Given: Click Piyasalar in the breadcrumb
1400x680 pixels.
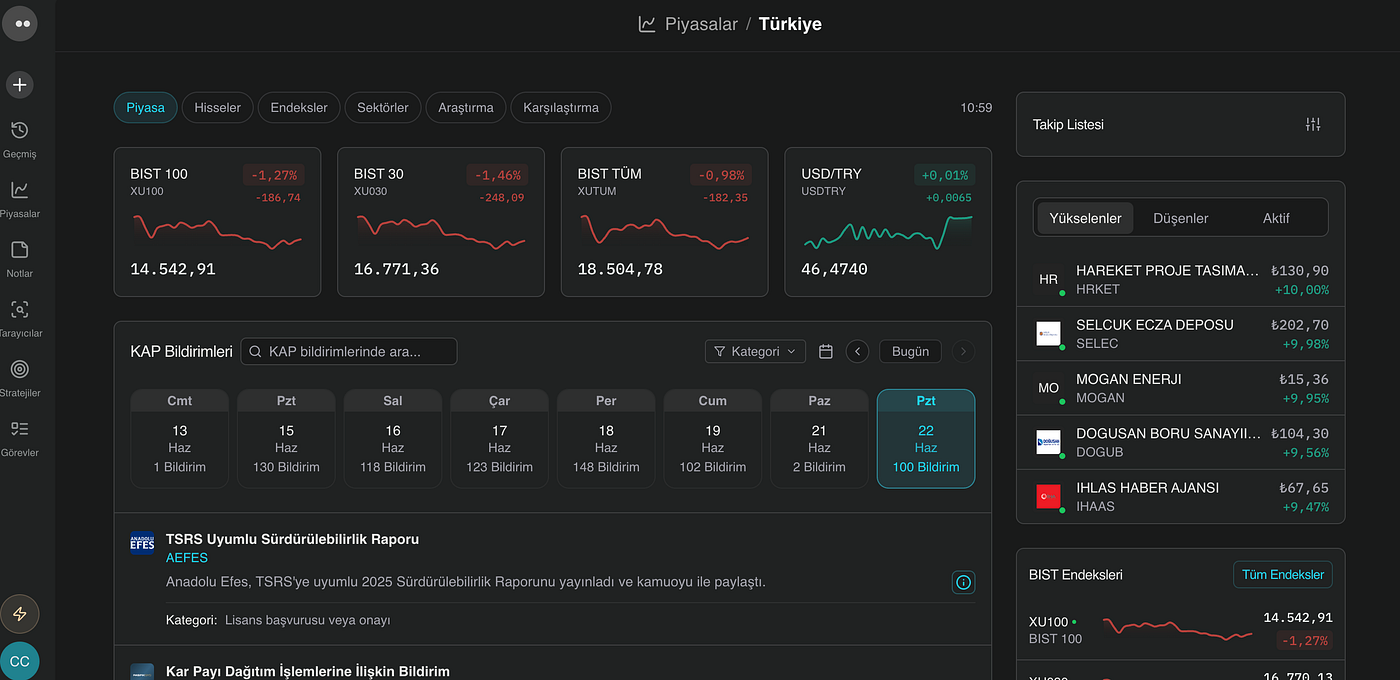Looking at the screenshot, I should tap(701, 24).
